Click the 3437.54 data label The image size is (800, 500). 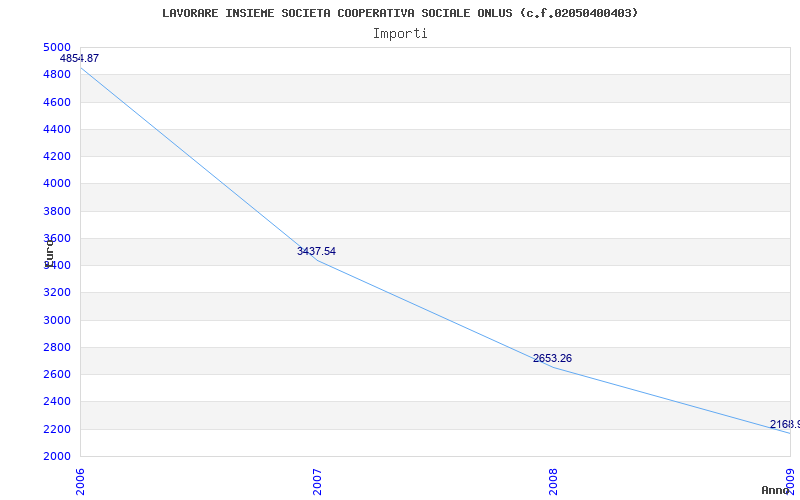316,251
